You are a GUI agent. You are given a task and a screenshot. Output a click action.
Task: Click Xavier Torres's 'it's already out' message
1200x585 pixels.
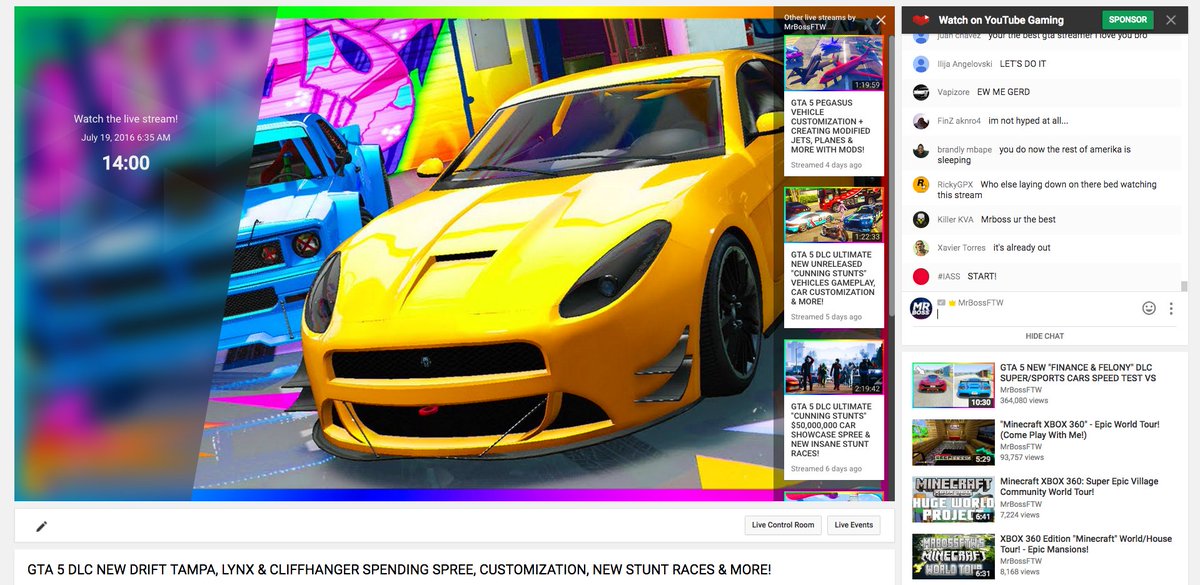(1021, 248)
